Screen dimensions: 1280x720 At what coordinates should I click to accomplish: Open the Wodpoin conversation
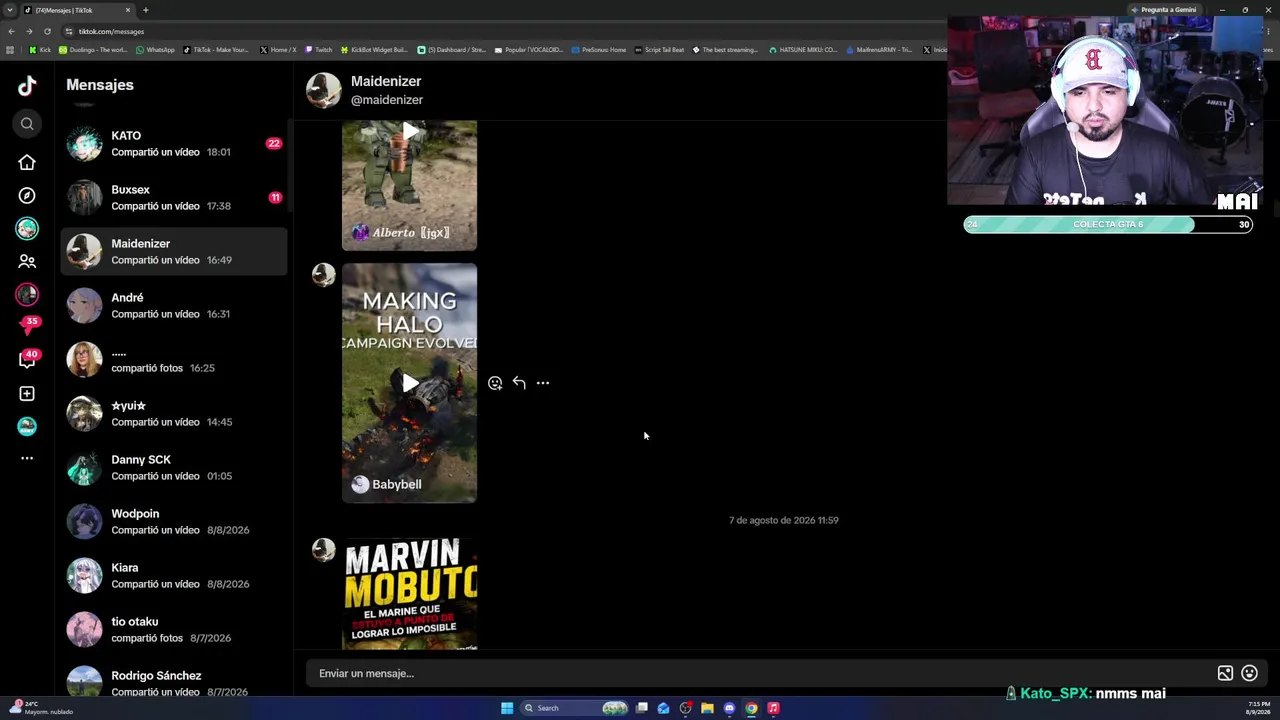(x=174, y=521)
